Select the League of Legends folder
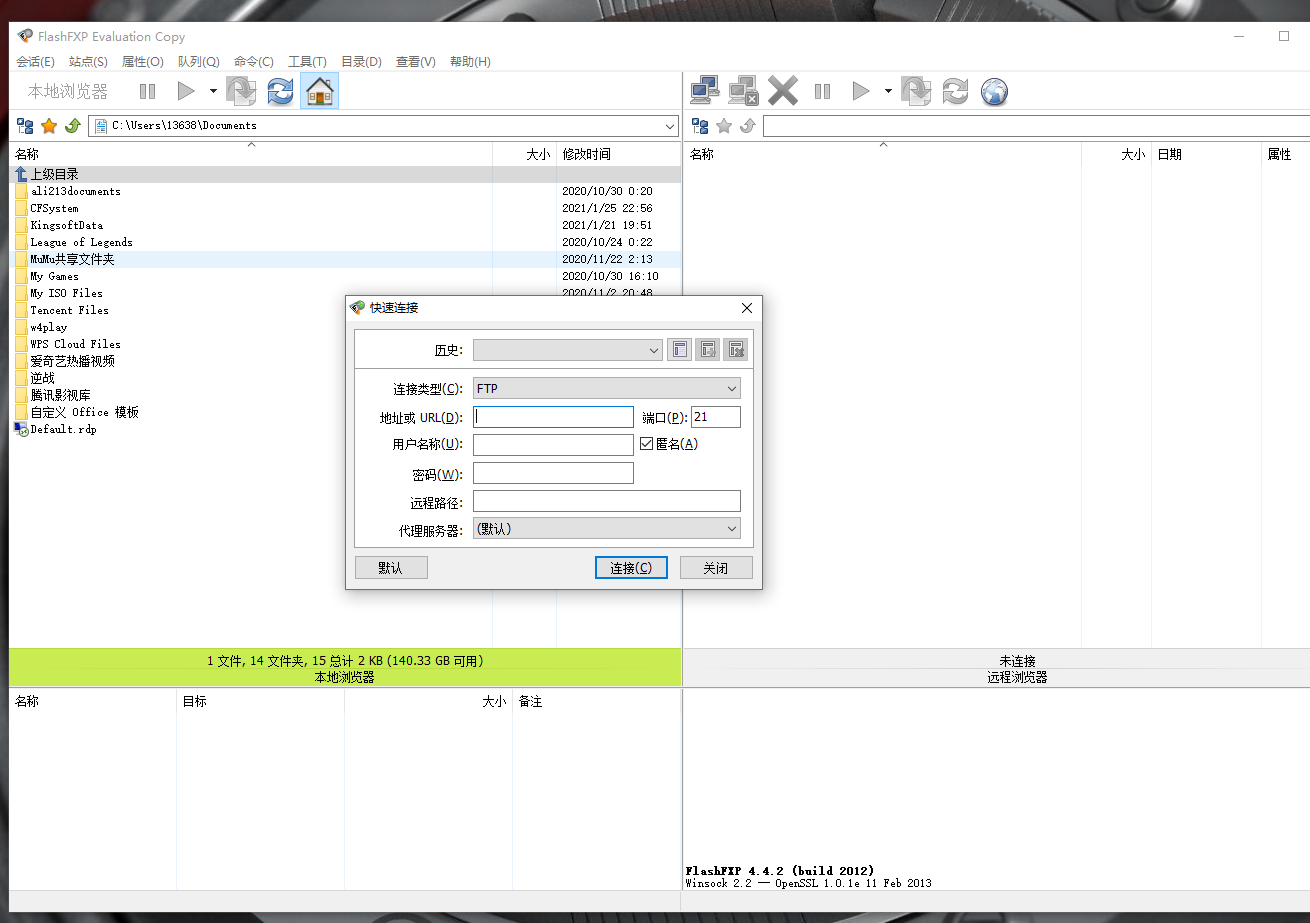Image resolution: width=1310 pixels, height=923 pixels. (81, 242)
